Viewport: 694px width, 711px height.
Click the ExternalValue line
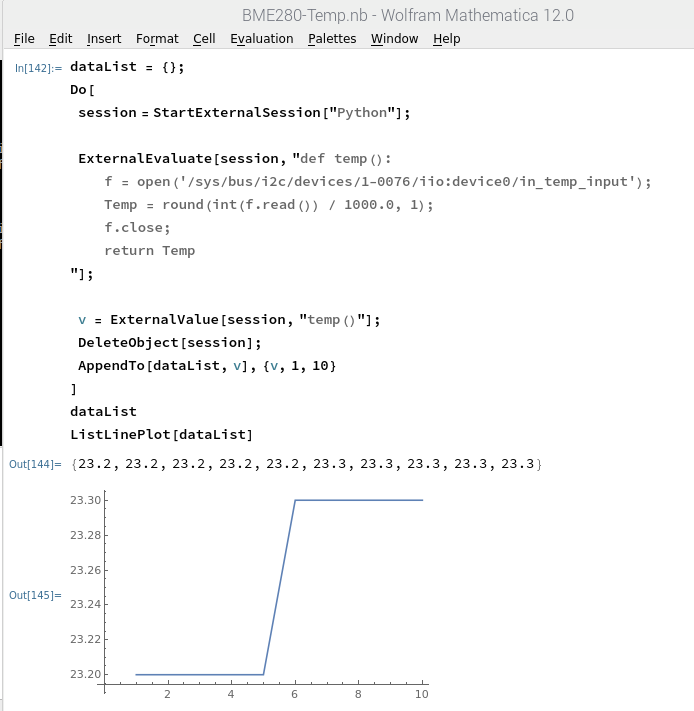[229, 320]
